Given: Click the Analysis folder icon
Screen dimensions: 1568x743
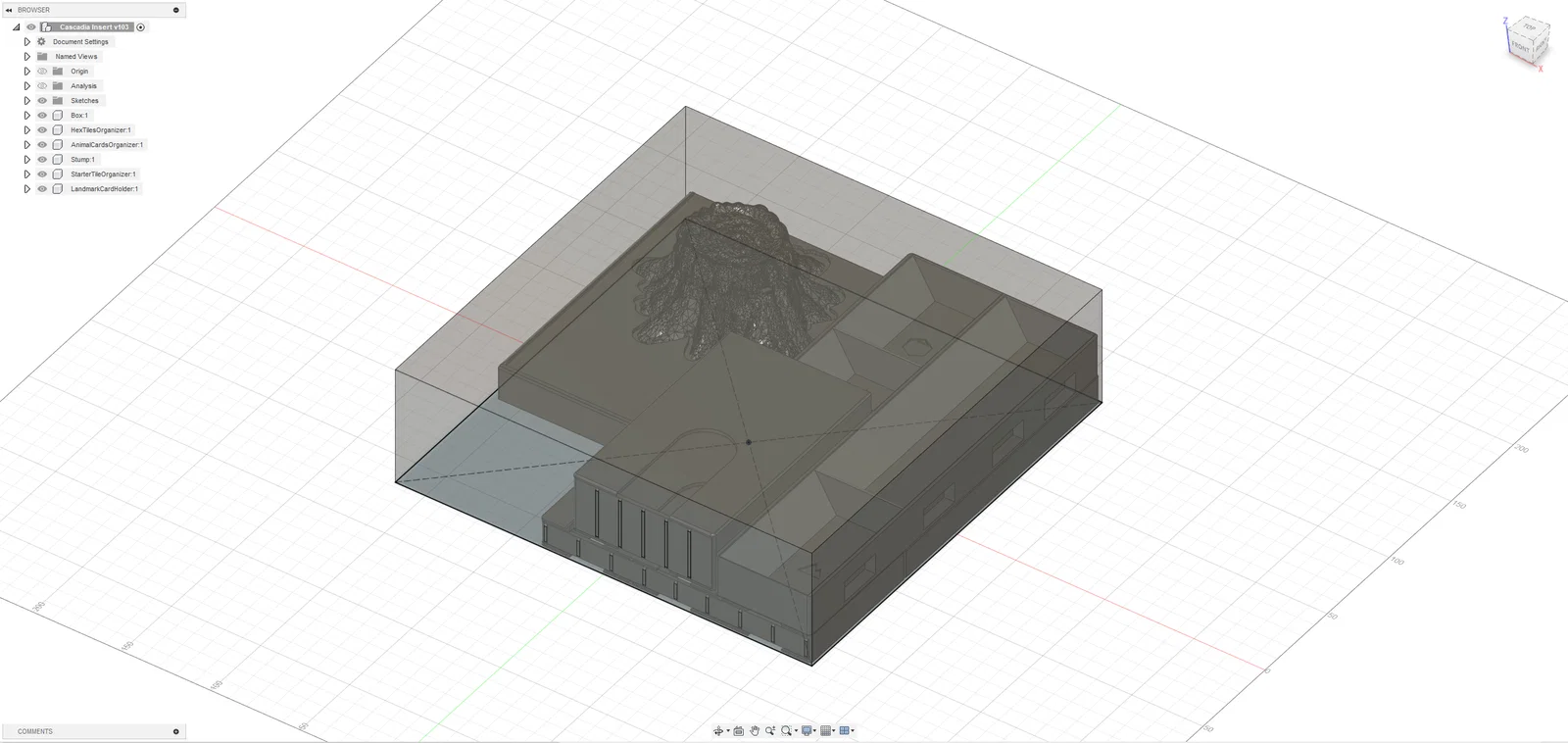Looking at the screenshot, I should coord(58,86).
